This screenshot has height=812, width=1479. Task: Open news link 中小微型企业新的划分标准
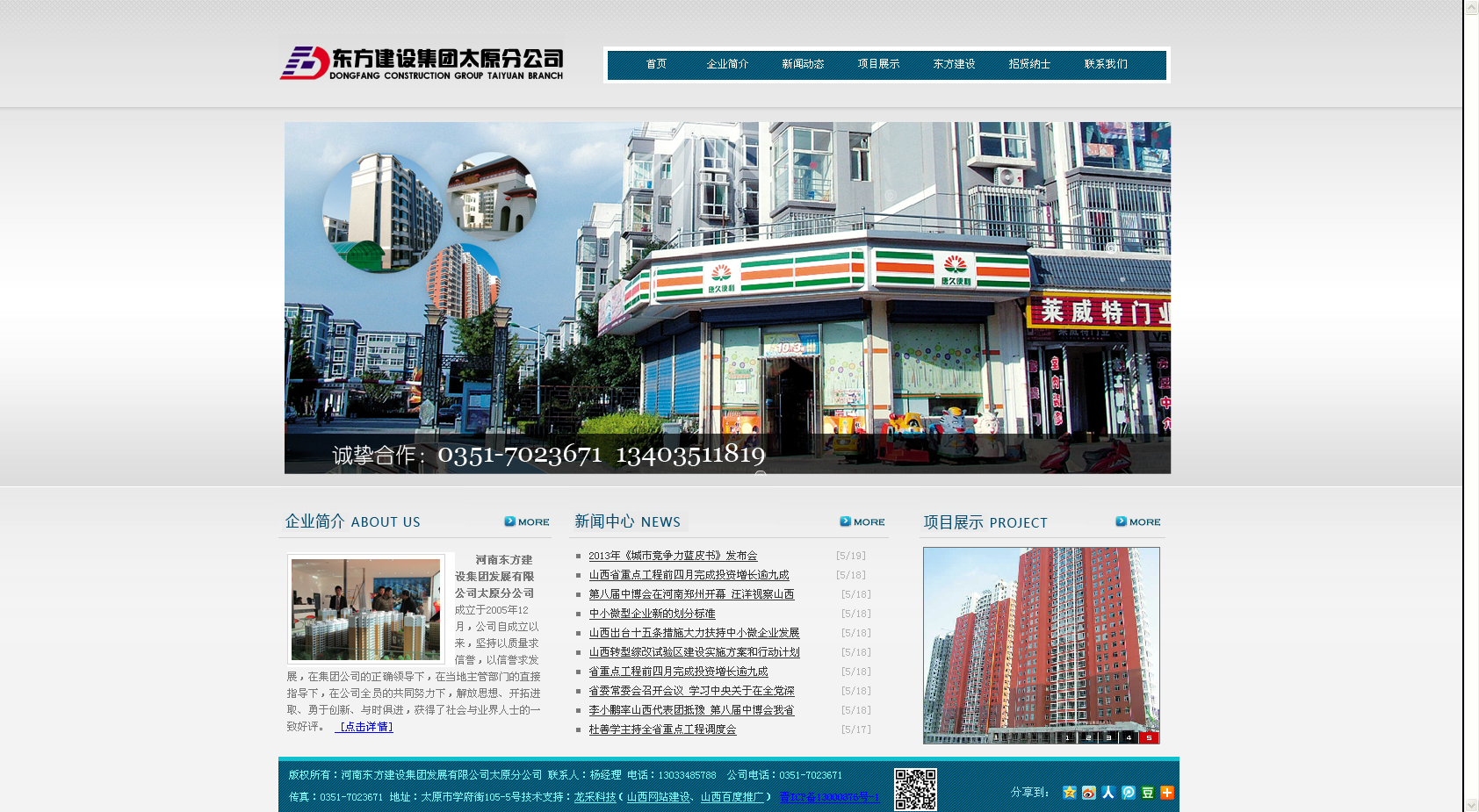click(652, 614)
